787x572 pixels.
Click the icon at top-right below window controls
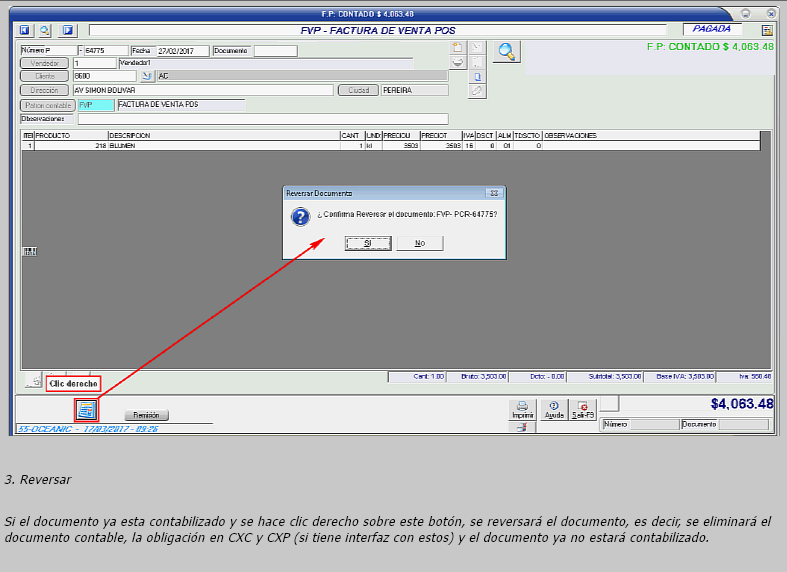pos(767,30)
